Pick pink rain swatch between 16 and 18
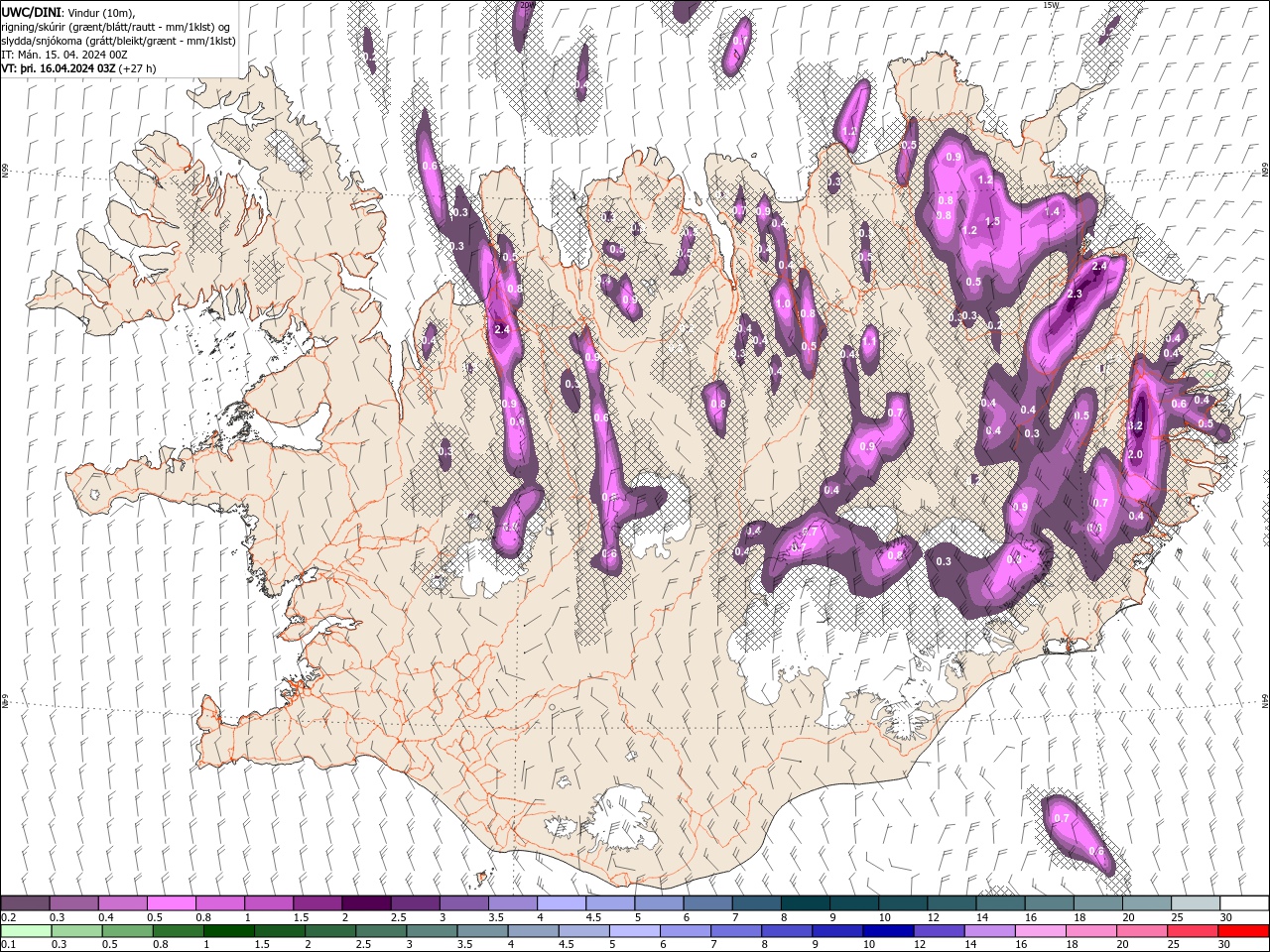The image size is (1270, 952). tap(1041, 931)
